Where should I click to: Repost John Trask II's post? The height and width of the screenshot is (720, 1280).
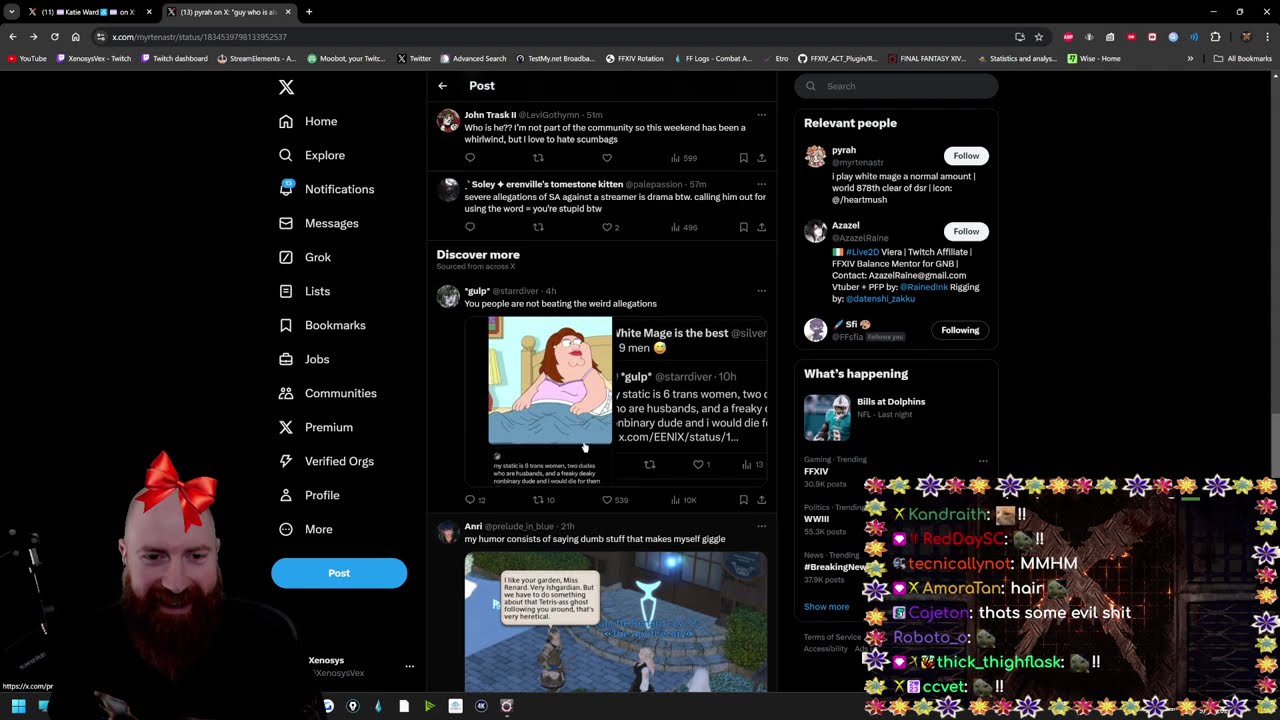click(x=538, y=158)
